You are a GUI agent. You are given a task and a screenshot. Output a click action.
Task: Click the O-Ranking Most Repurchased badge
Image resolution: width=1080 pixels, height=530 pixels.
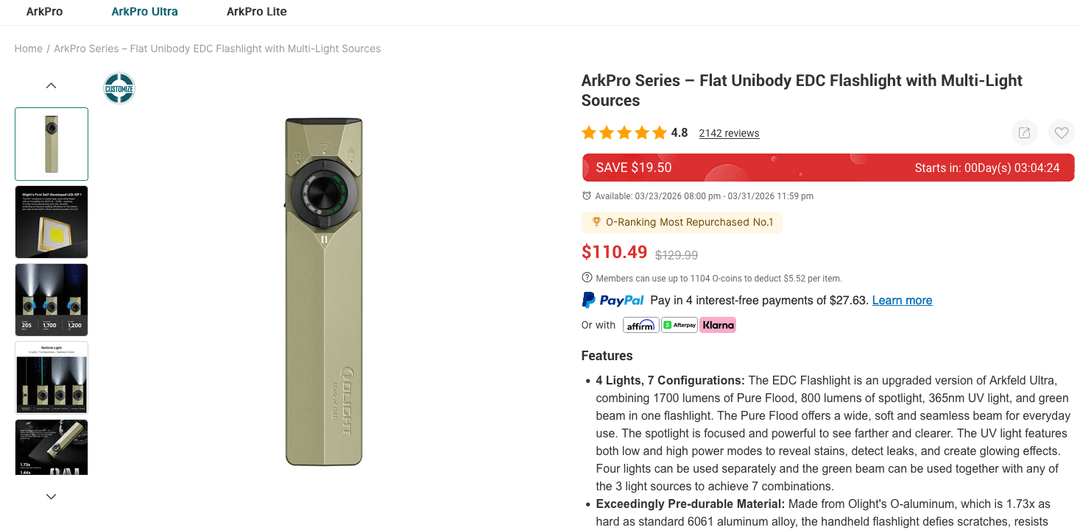[682, 222]
